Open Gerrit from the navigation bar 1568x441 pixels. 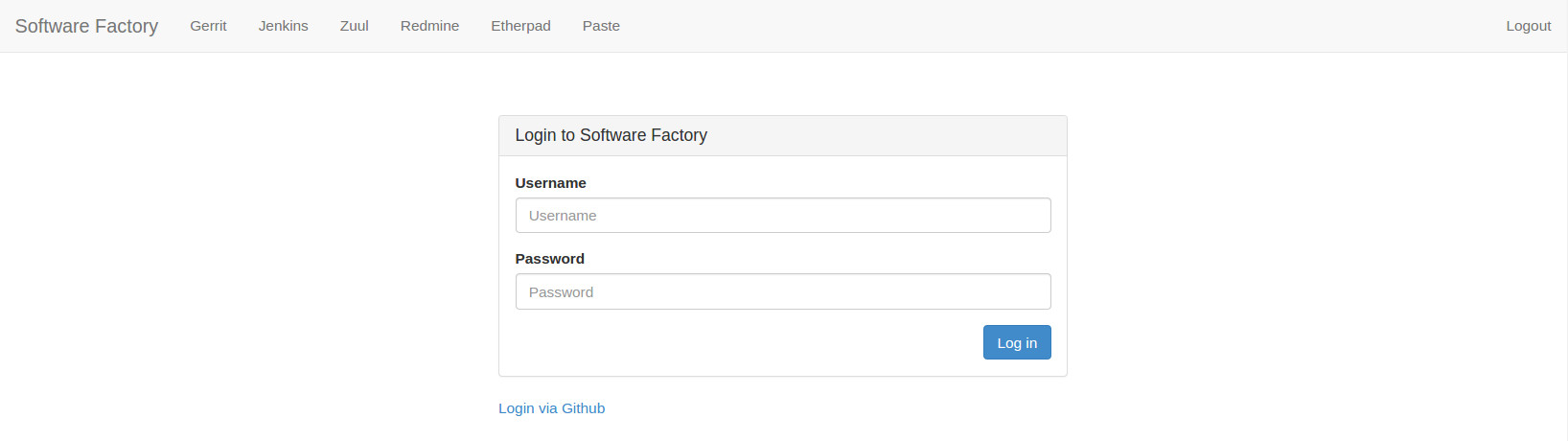pos(208,26)
